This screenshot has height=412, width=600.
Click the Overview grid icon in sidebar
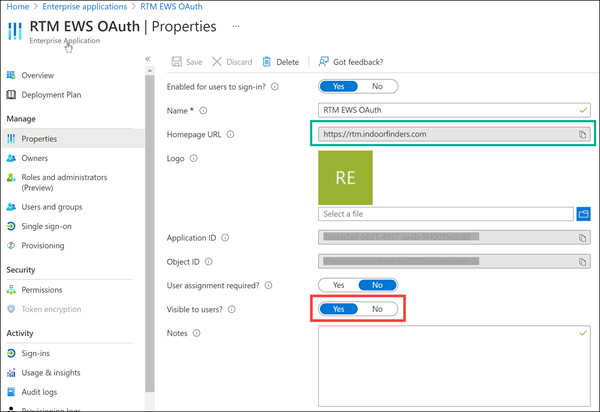tap(11, 75)
